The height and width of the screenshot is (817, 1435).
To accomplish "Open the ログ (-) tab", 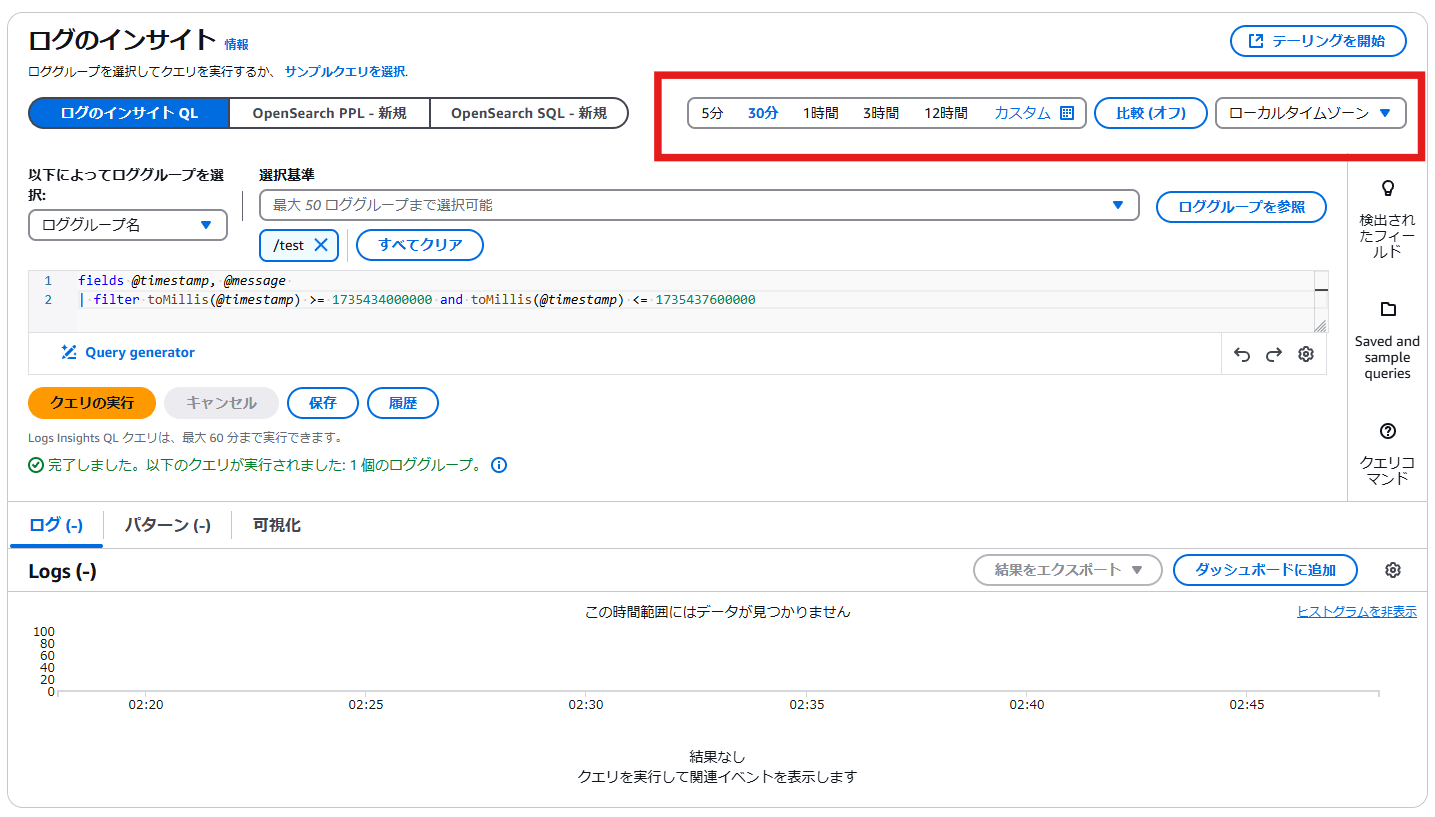I will 56,525.
